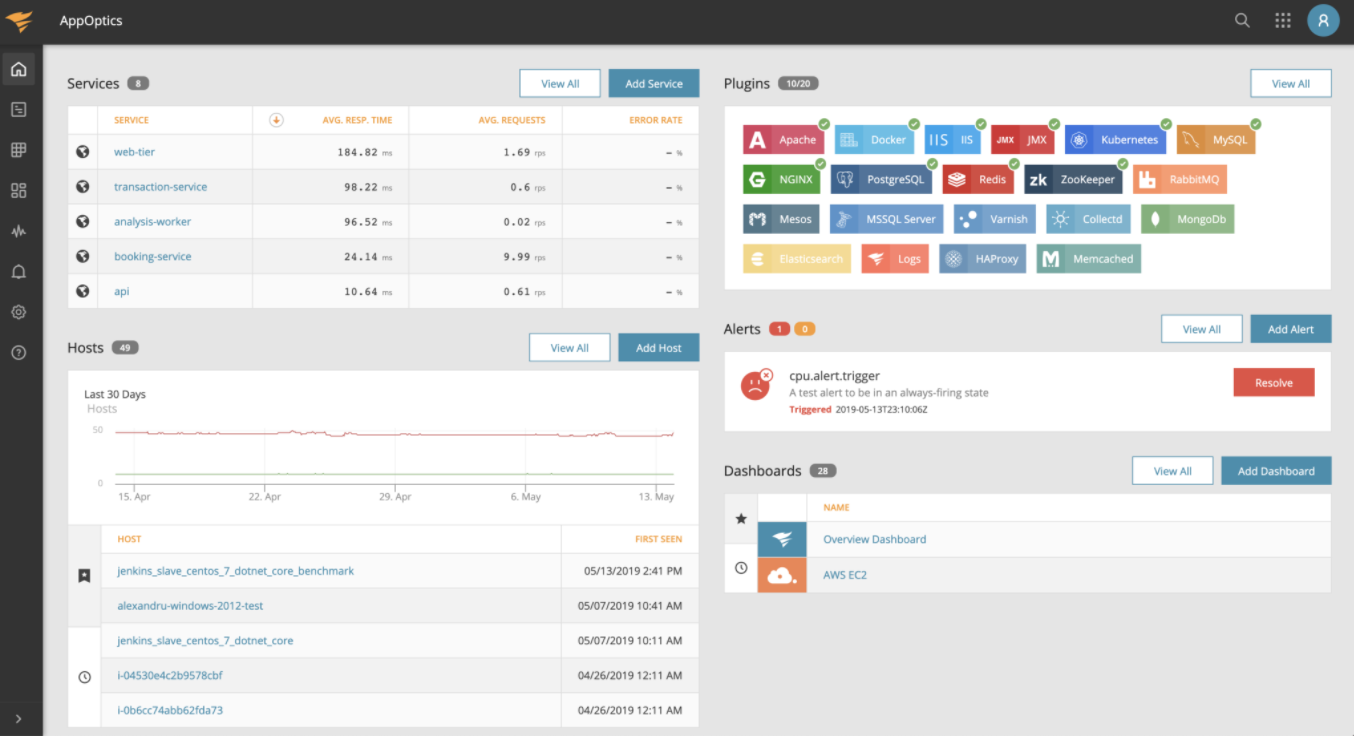Open host i-04530e4c2b9578cbf
This screenshot has width=1354, height=736.
tap(170, 675)
